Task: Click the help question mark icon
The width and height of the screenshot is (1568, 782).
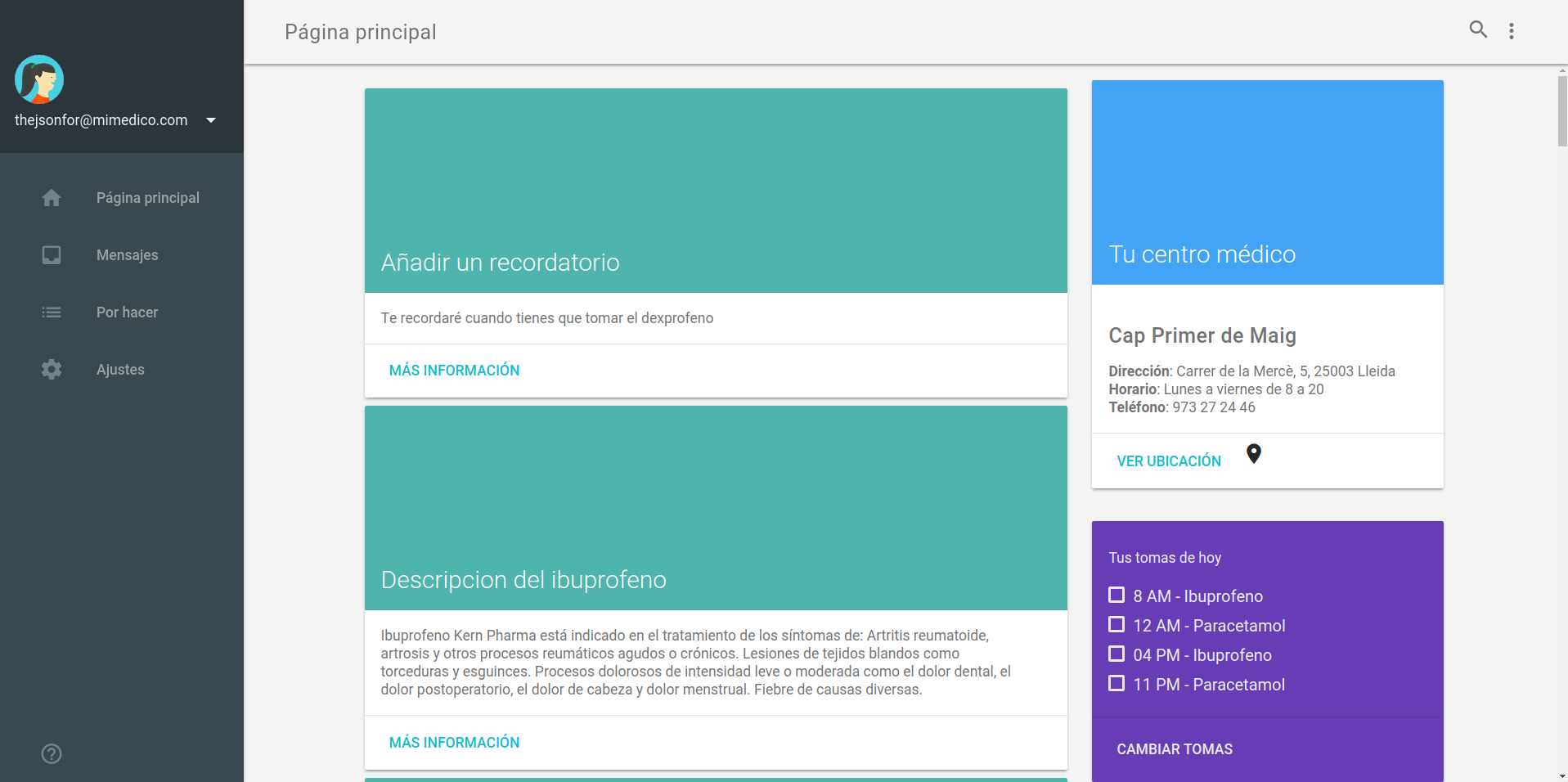Action: click(x=51, y=753)
